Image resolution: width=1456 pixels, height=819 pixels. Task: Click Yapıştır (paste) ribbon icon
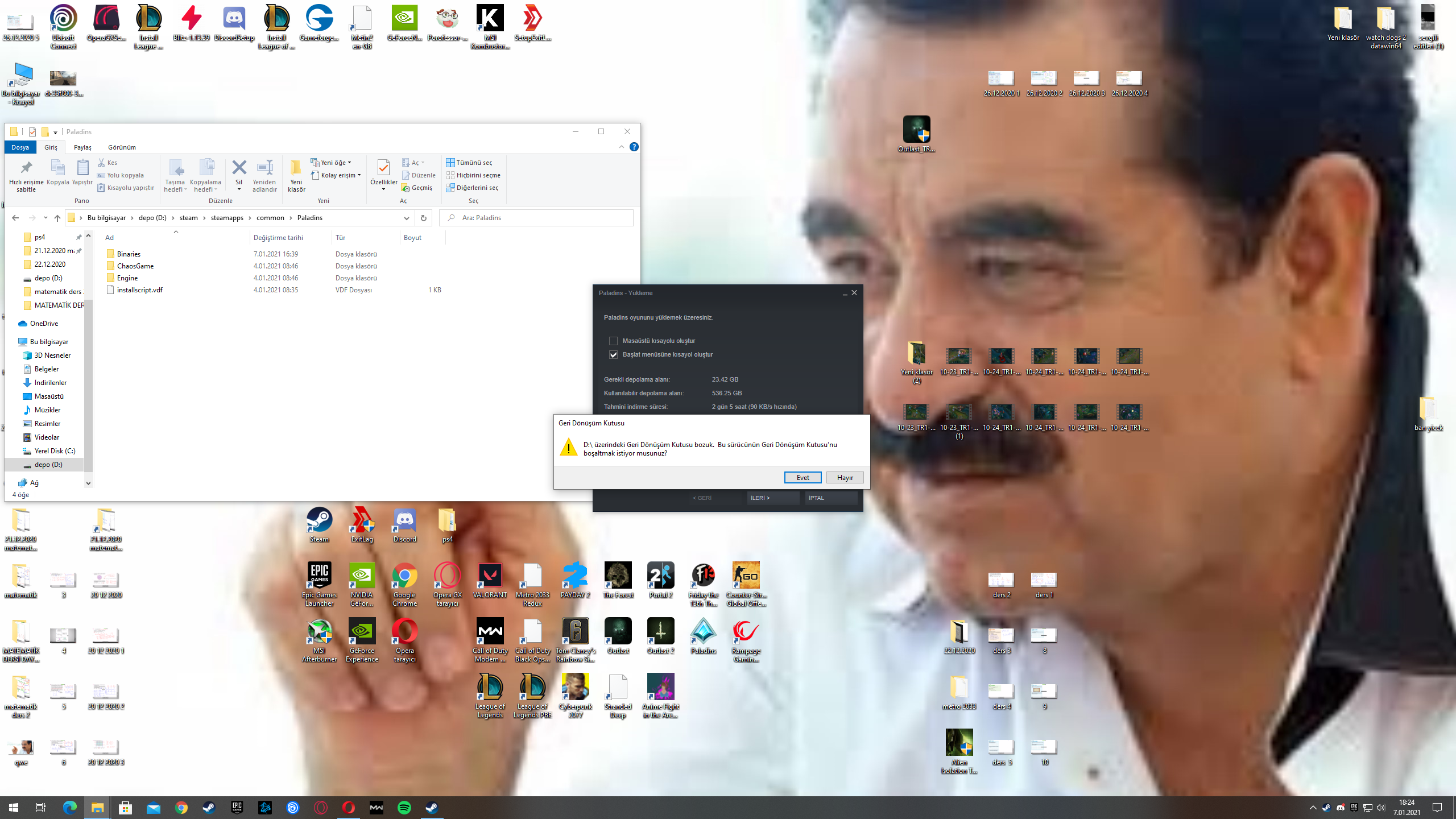[82, 172]
